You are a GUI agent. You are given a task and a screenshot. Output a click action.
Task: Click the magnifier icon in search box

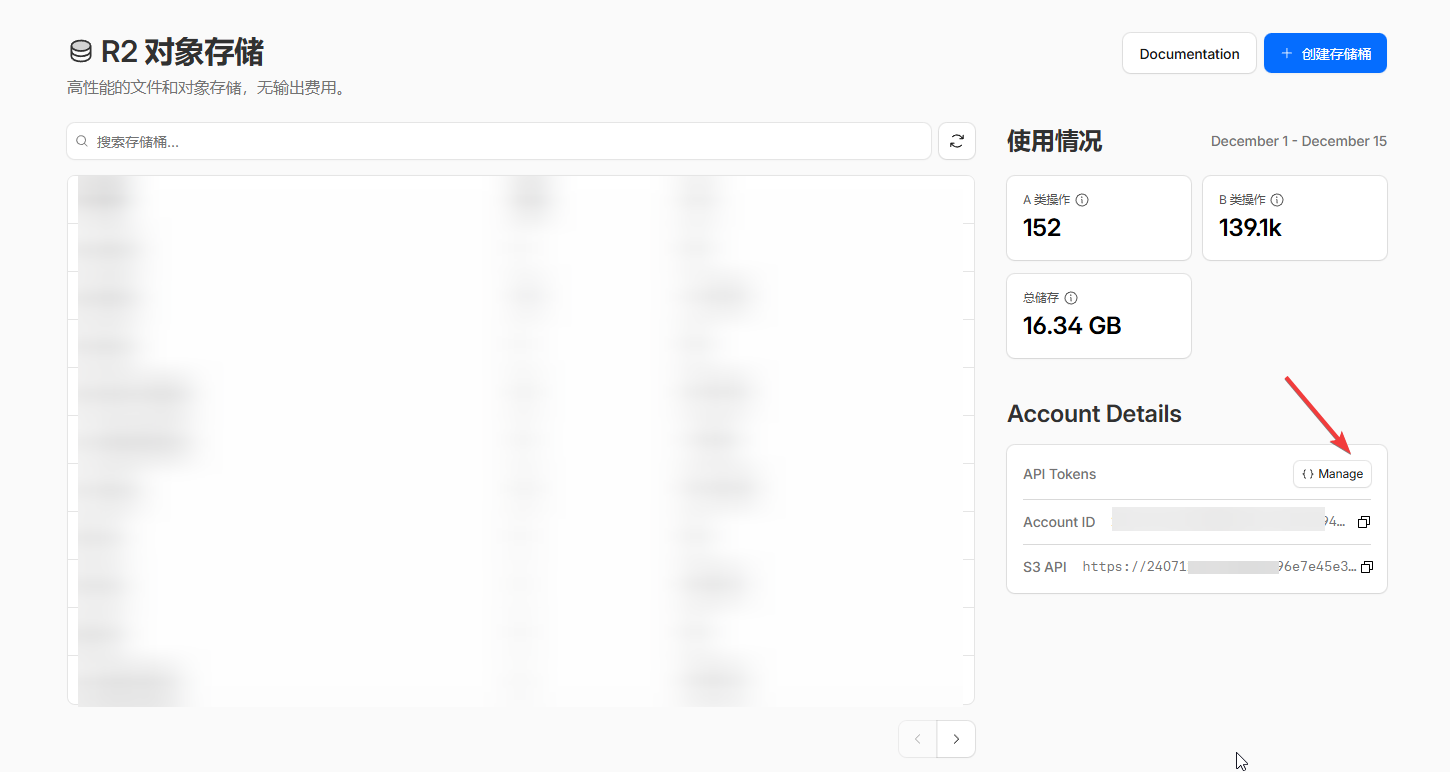click(83, 142)
